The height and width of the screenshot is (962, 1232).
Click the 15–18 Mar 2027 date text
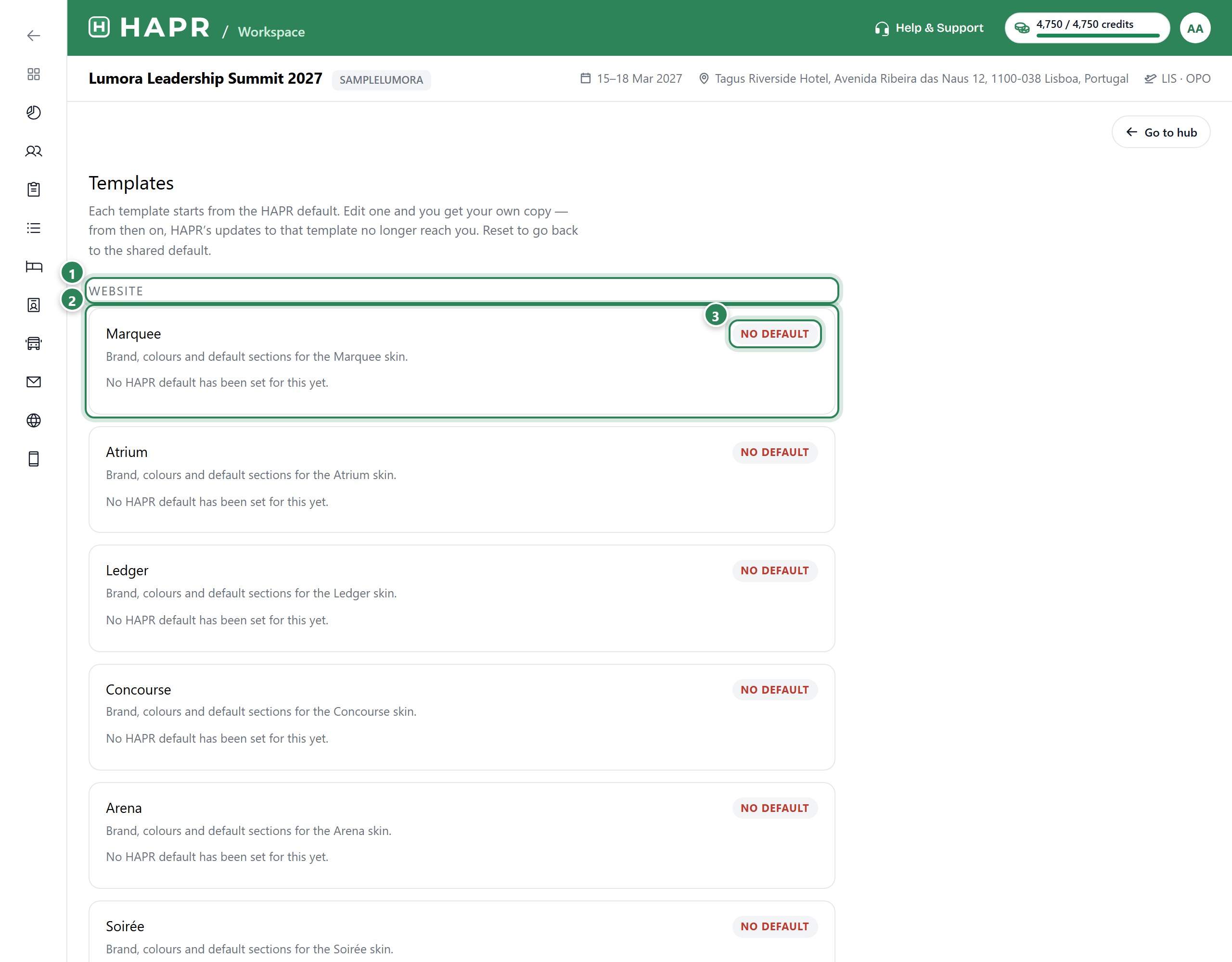pos(639,78)
